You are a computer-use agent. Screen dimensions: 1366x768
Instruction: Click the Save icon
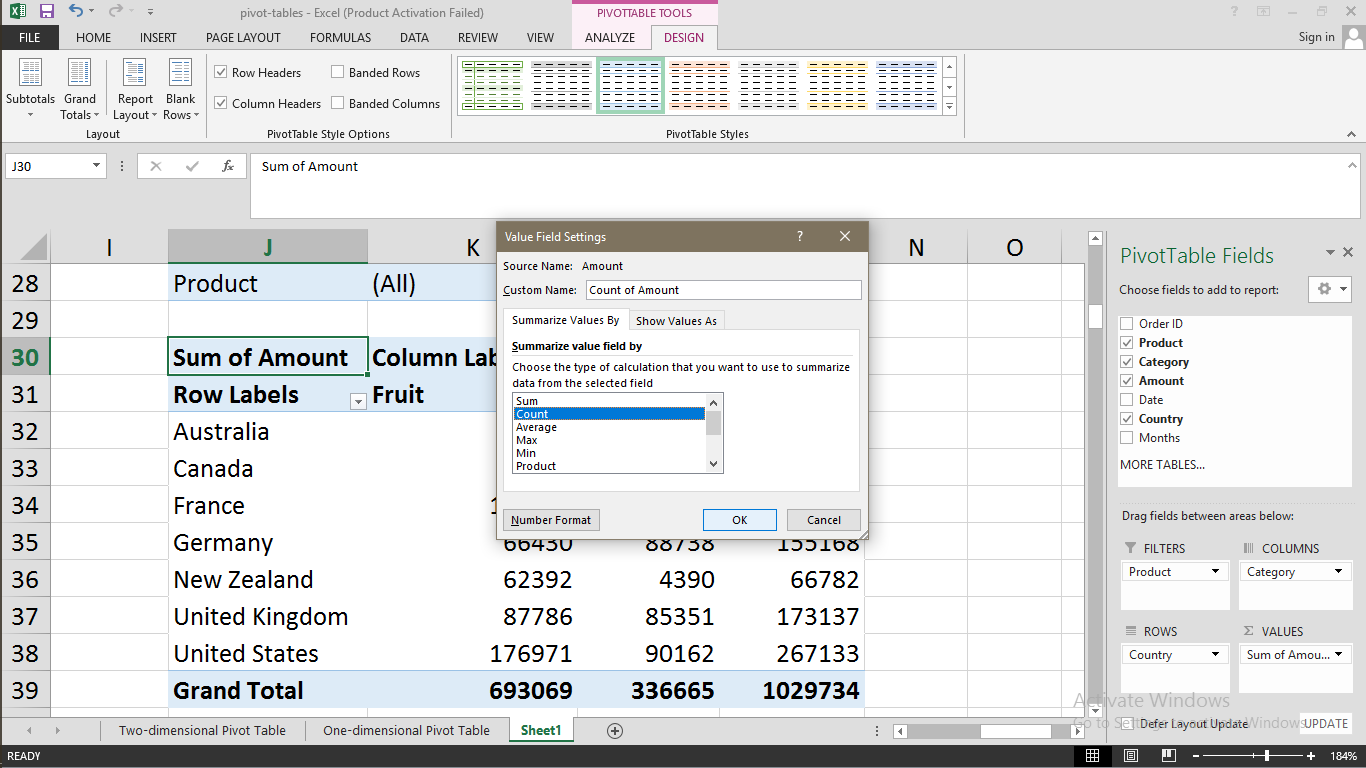coord(45,11)
